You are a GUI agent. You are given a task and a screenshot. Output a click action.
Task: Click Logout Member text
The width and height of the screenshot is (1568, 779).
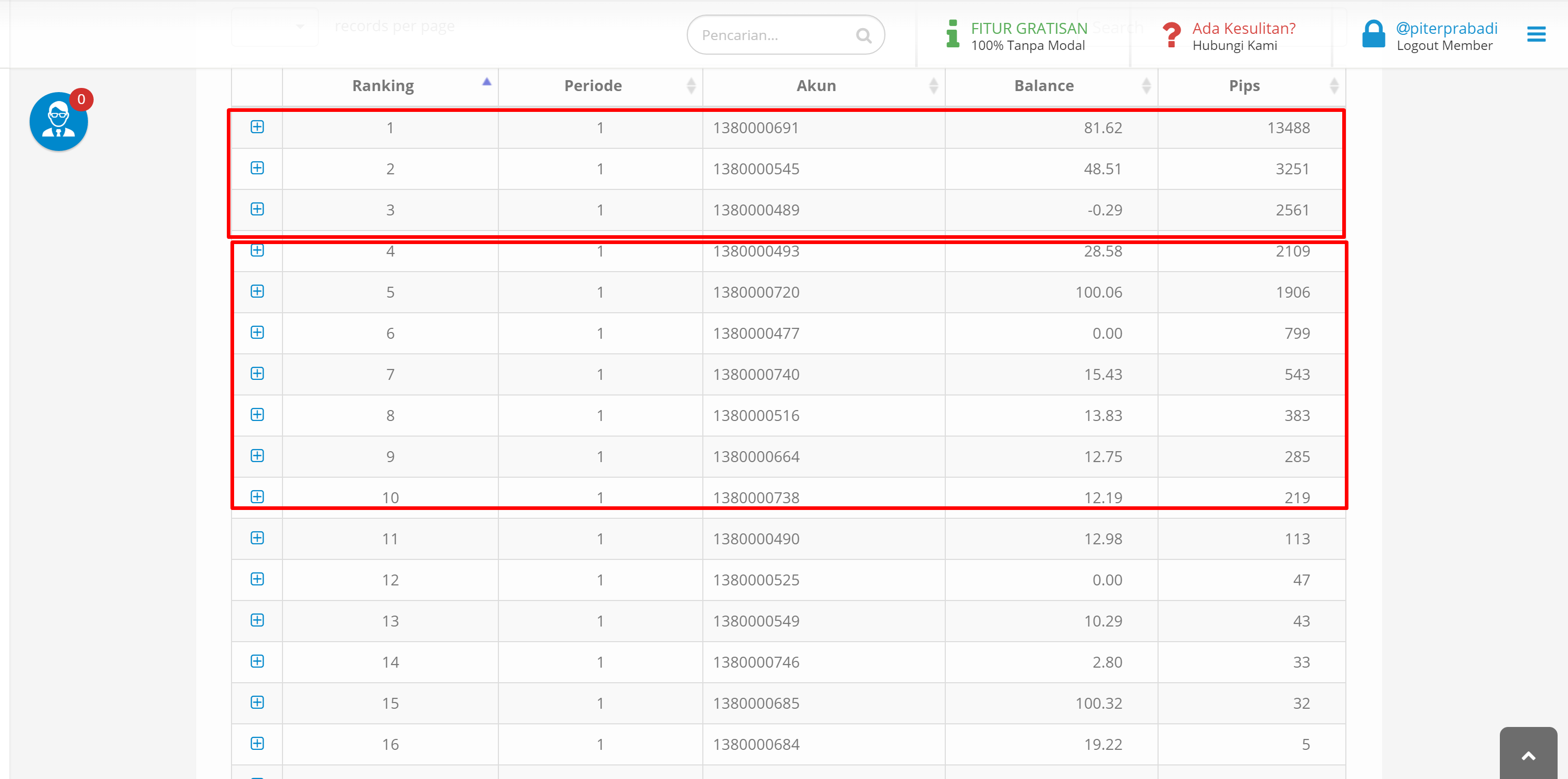pyautogui.click(x=1444, y=46)
